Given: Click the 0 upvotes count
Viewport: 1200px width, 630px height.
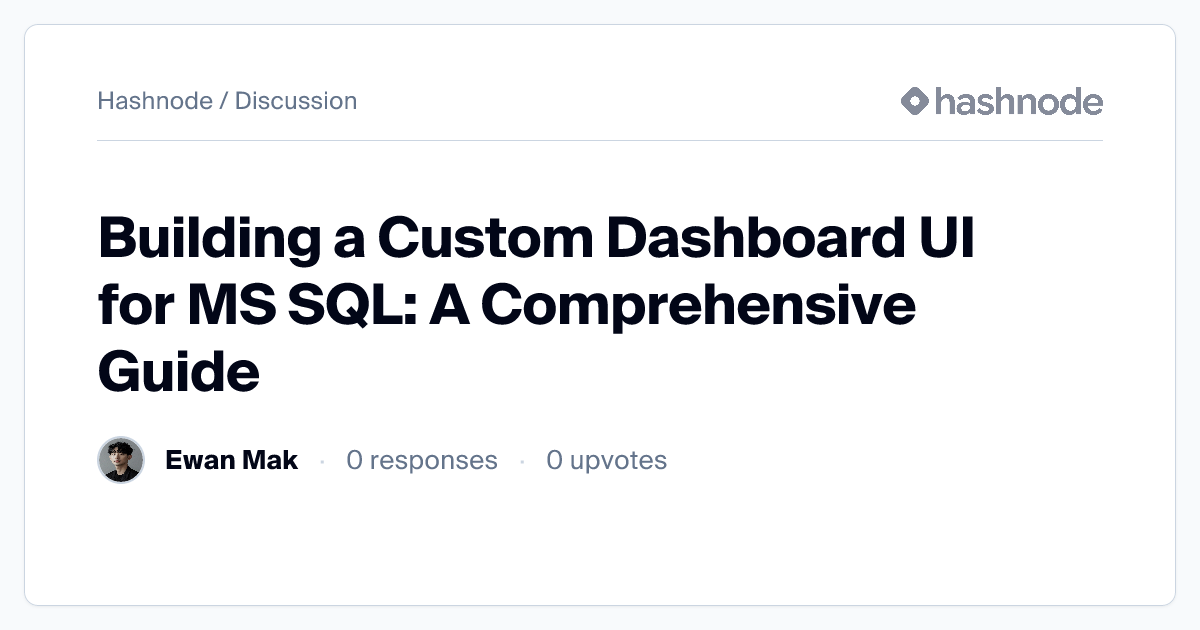Looking at the screenshot, I should [606, 460].
